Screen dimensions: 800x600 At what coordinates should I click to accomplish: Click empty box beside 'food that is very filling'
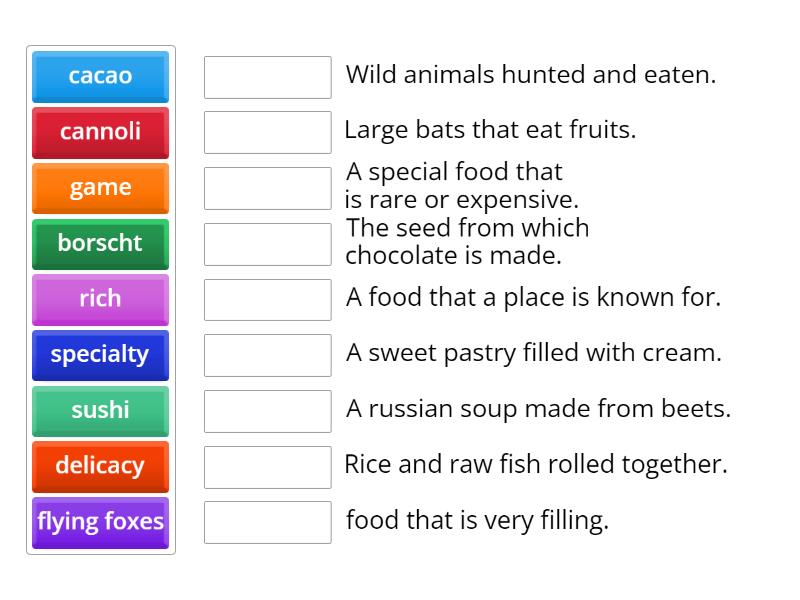pos(267,522)
